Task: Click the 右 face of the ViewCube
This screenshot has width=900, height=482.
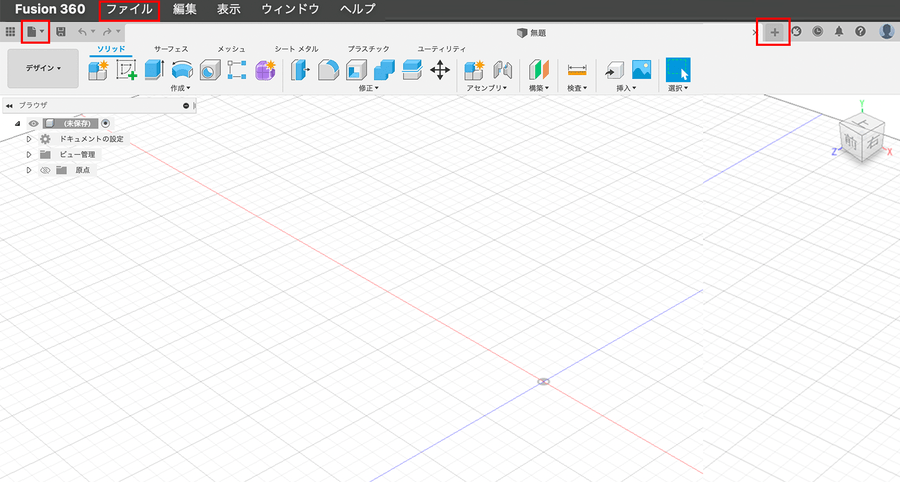Action: pos(874,144)
